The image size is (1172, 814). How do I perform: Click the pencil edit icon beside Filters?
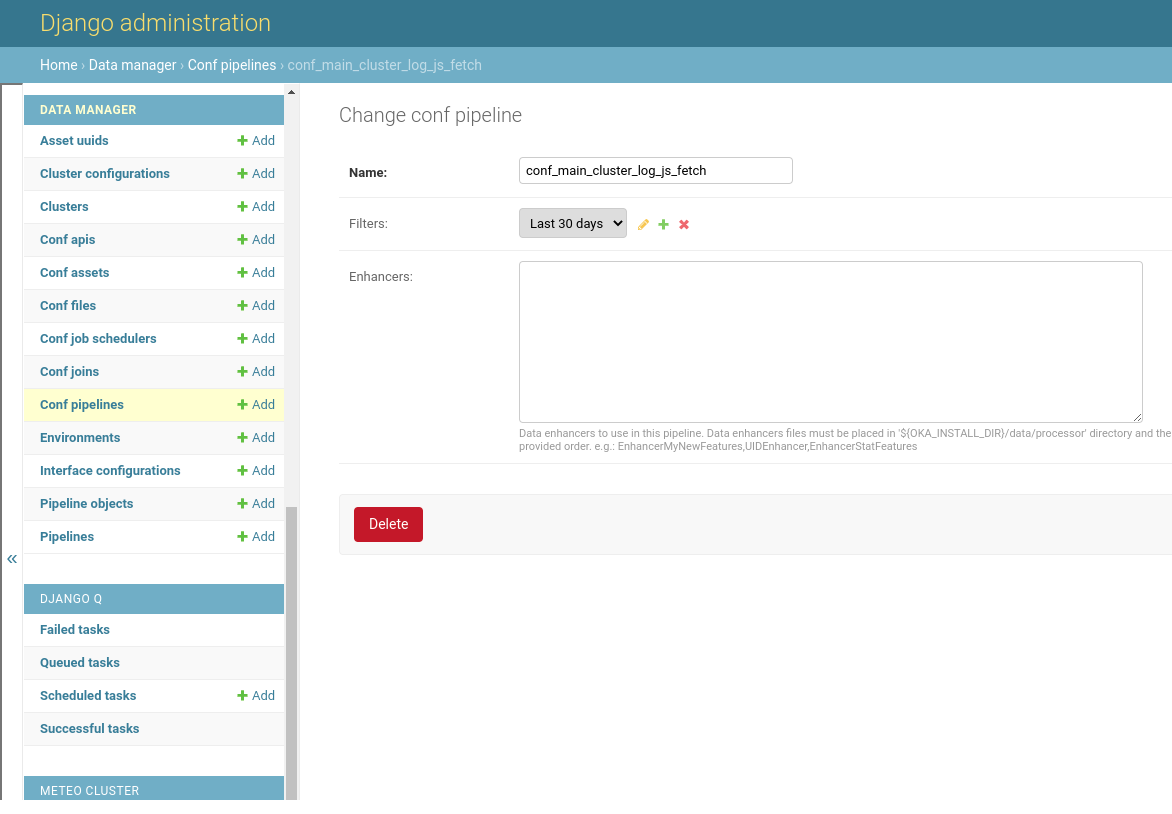(x=643, y=224)
